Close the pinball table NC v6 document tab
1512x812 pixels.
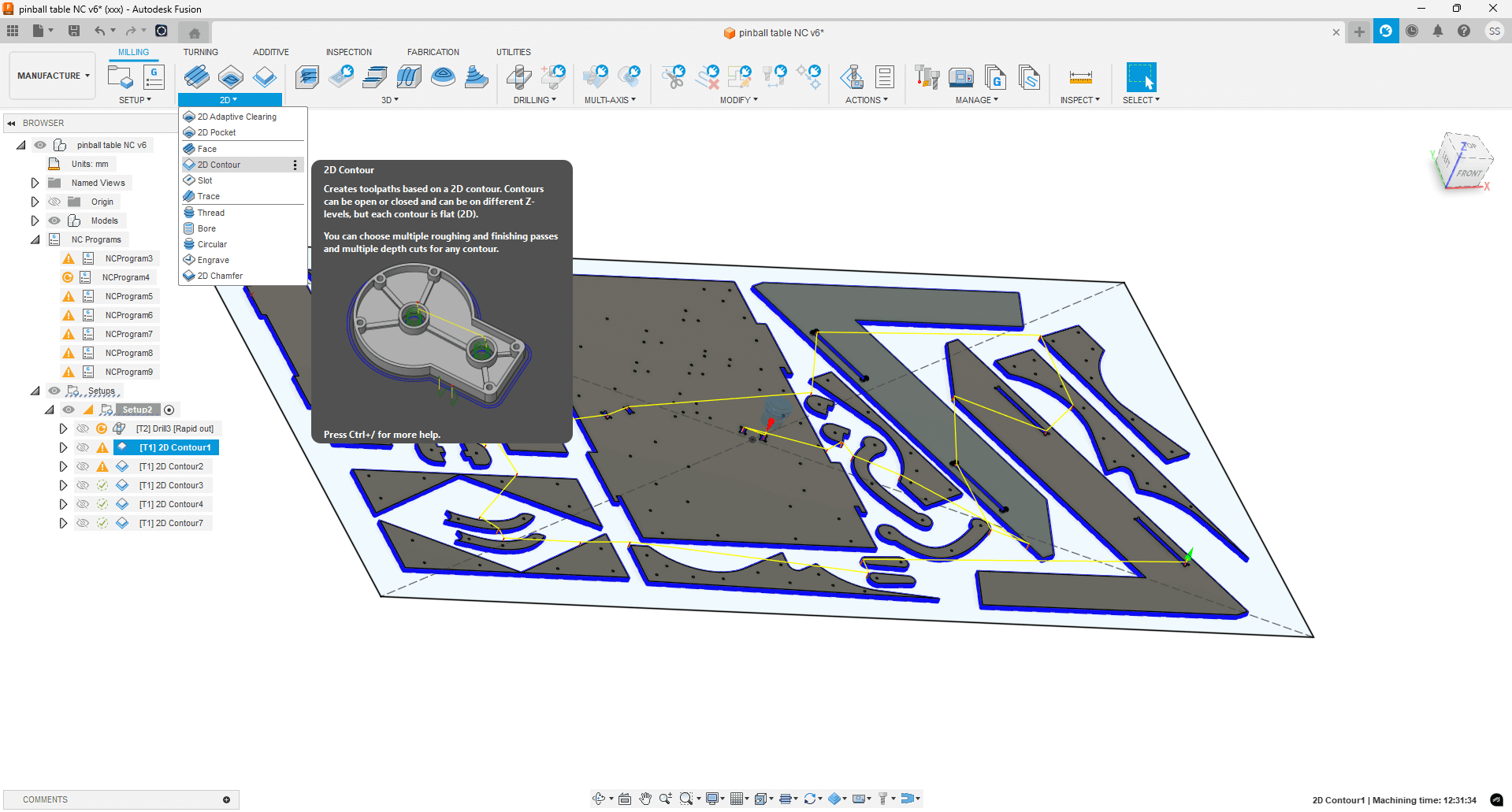click(1336, 32)
